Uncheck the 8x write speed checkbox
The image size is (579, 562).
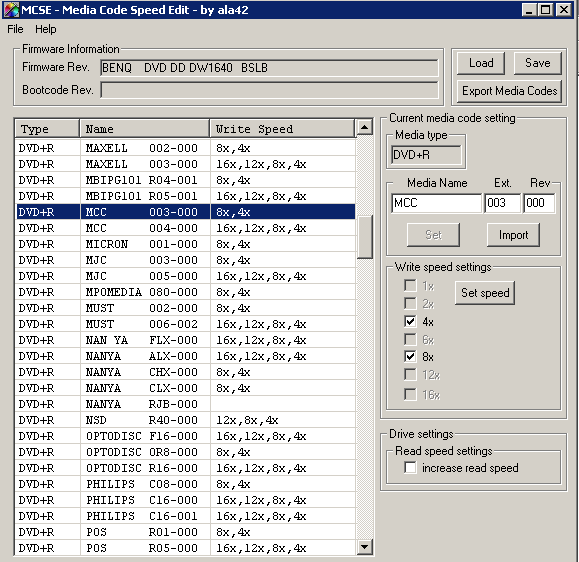point(410,357)
